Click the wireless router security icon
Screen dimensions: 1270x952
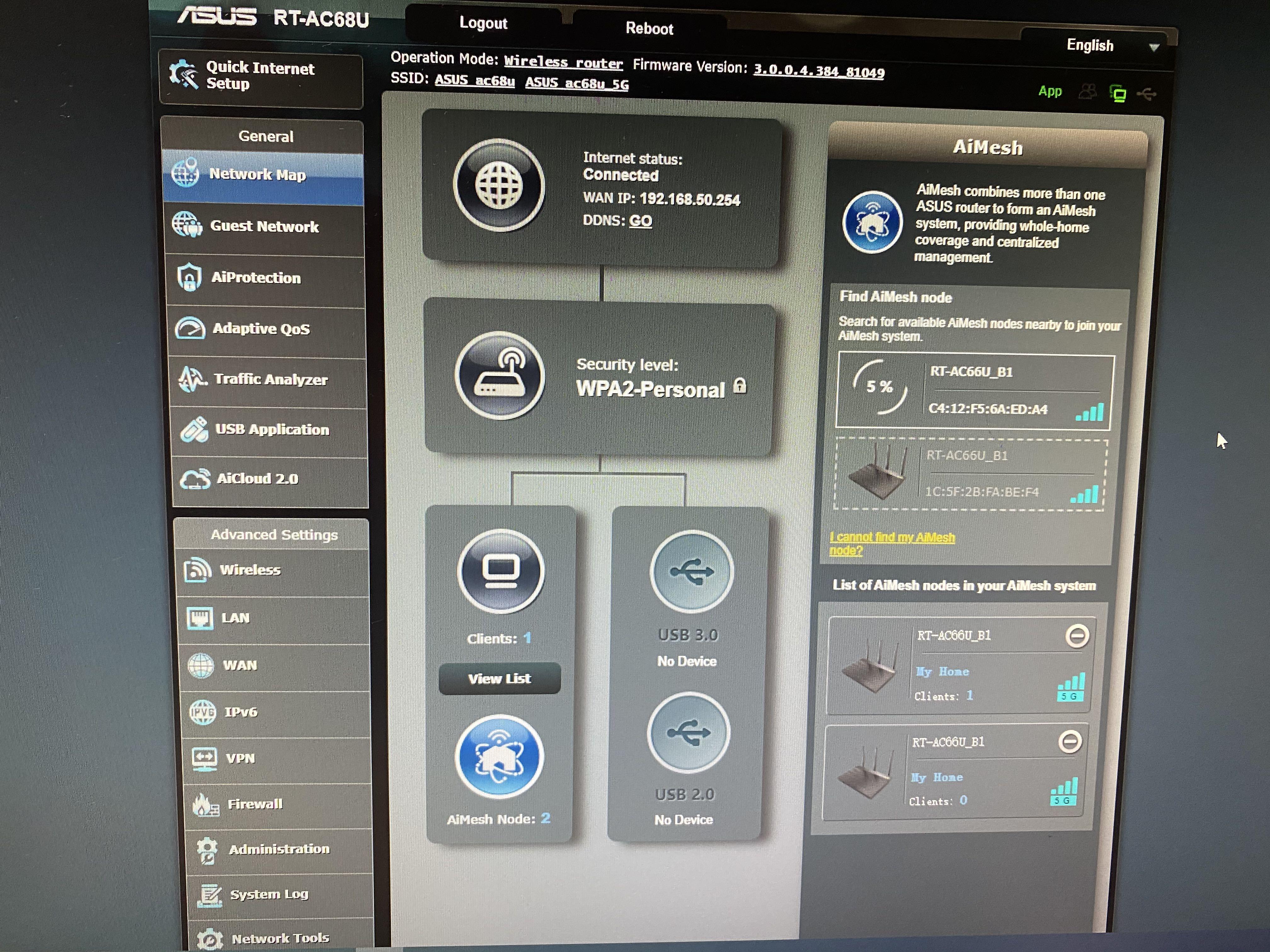[500, 375]
